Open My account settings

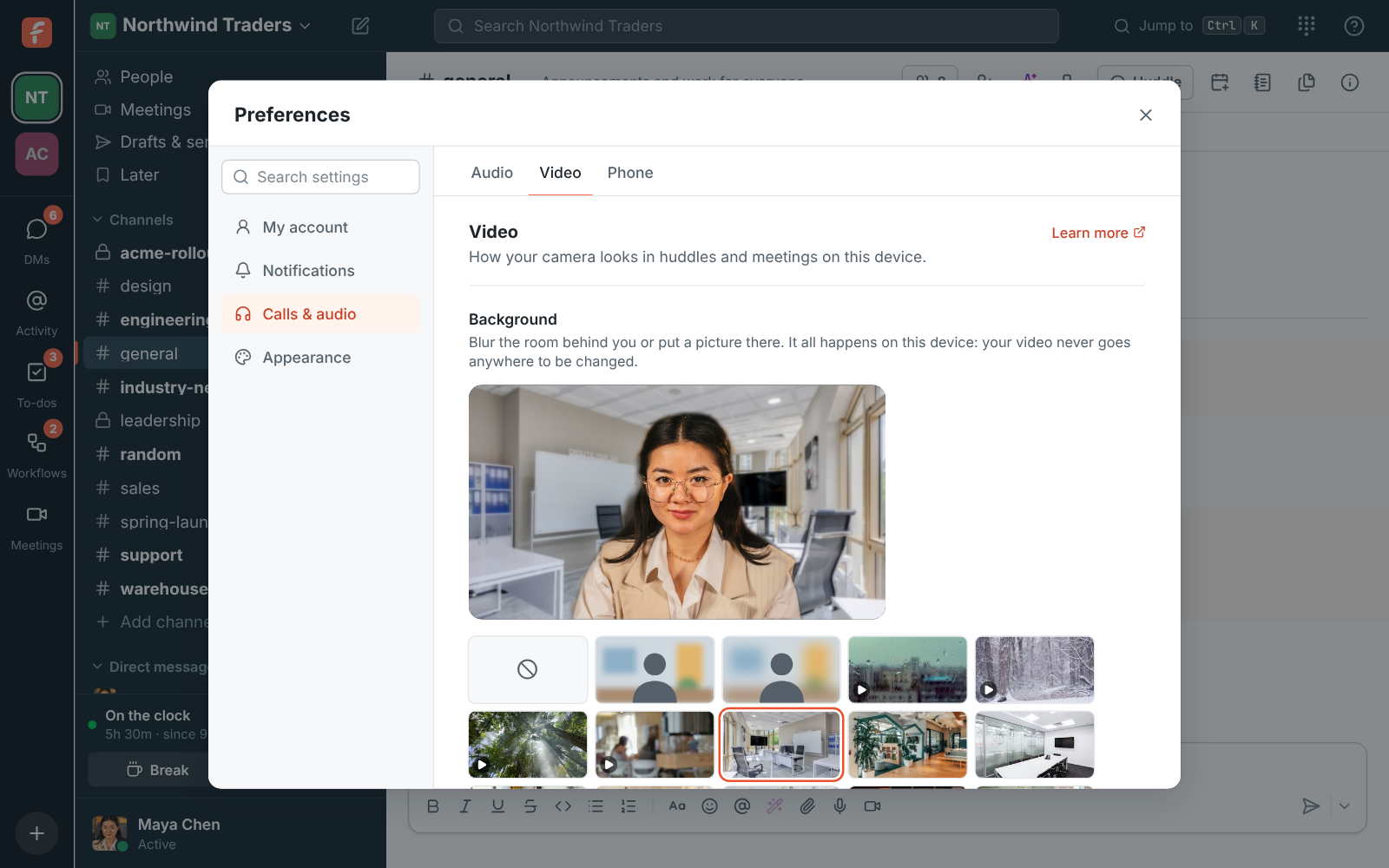tap(320, 227)
